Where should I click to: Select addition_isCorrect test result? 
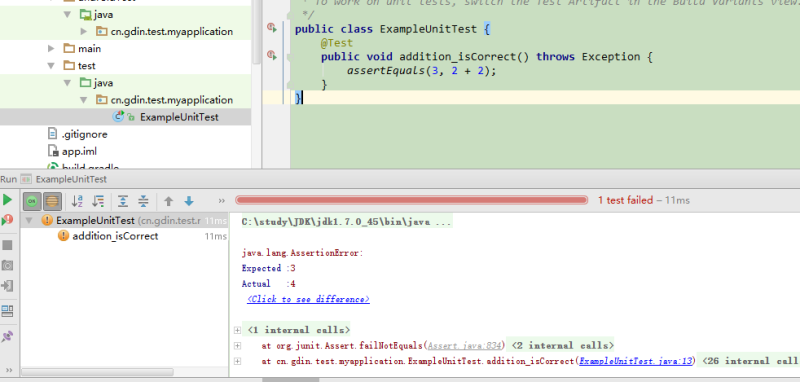[115, 236]
